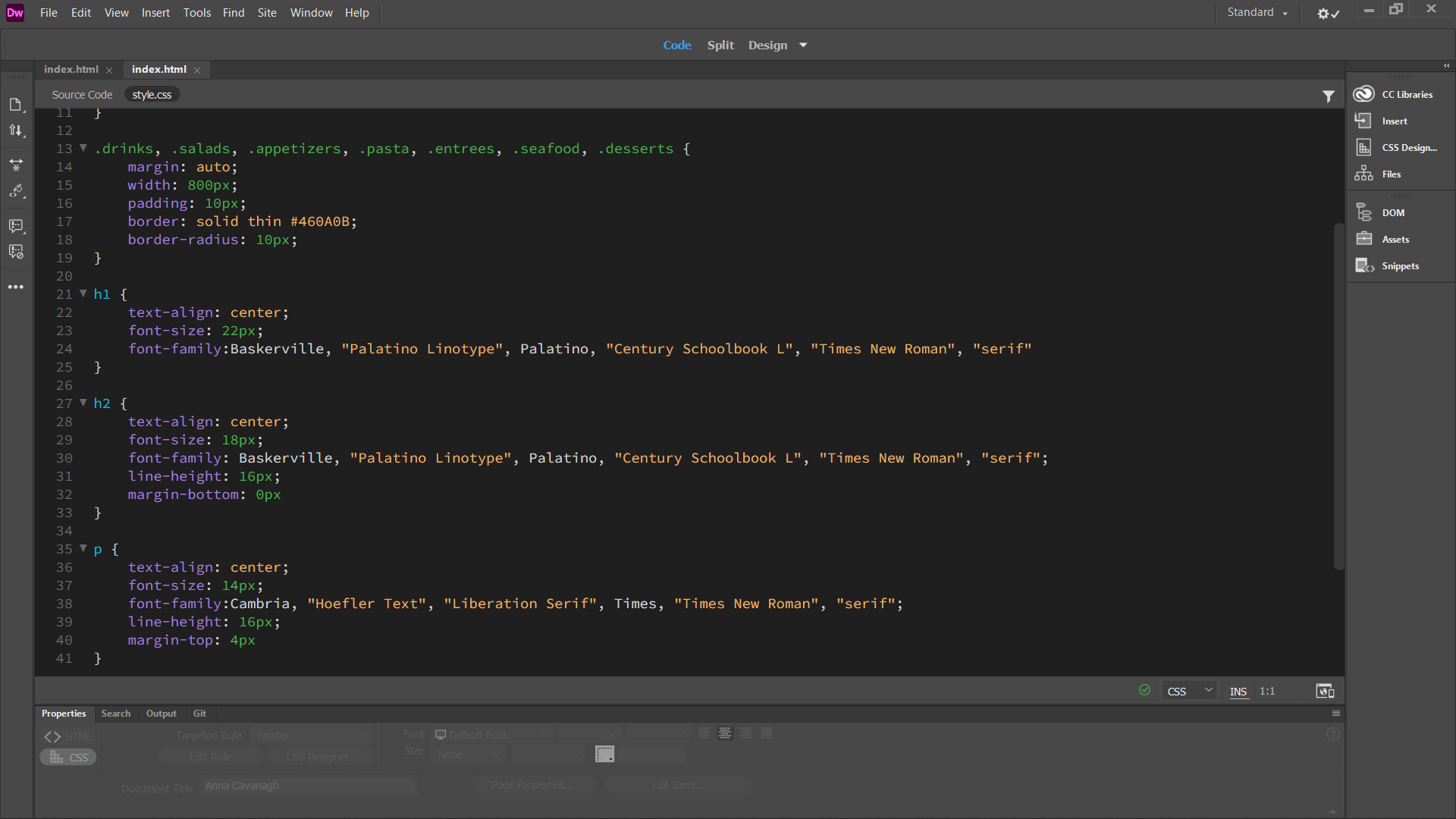Select style.css related file
This screenshot has height=819, width=1456.
152,95
